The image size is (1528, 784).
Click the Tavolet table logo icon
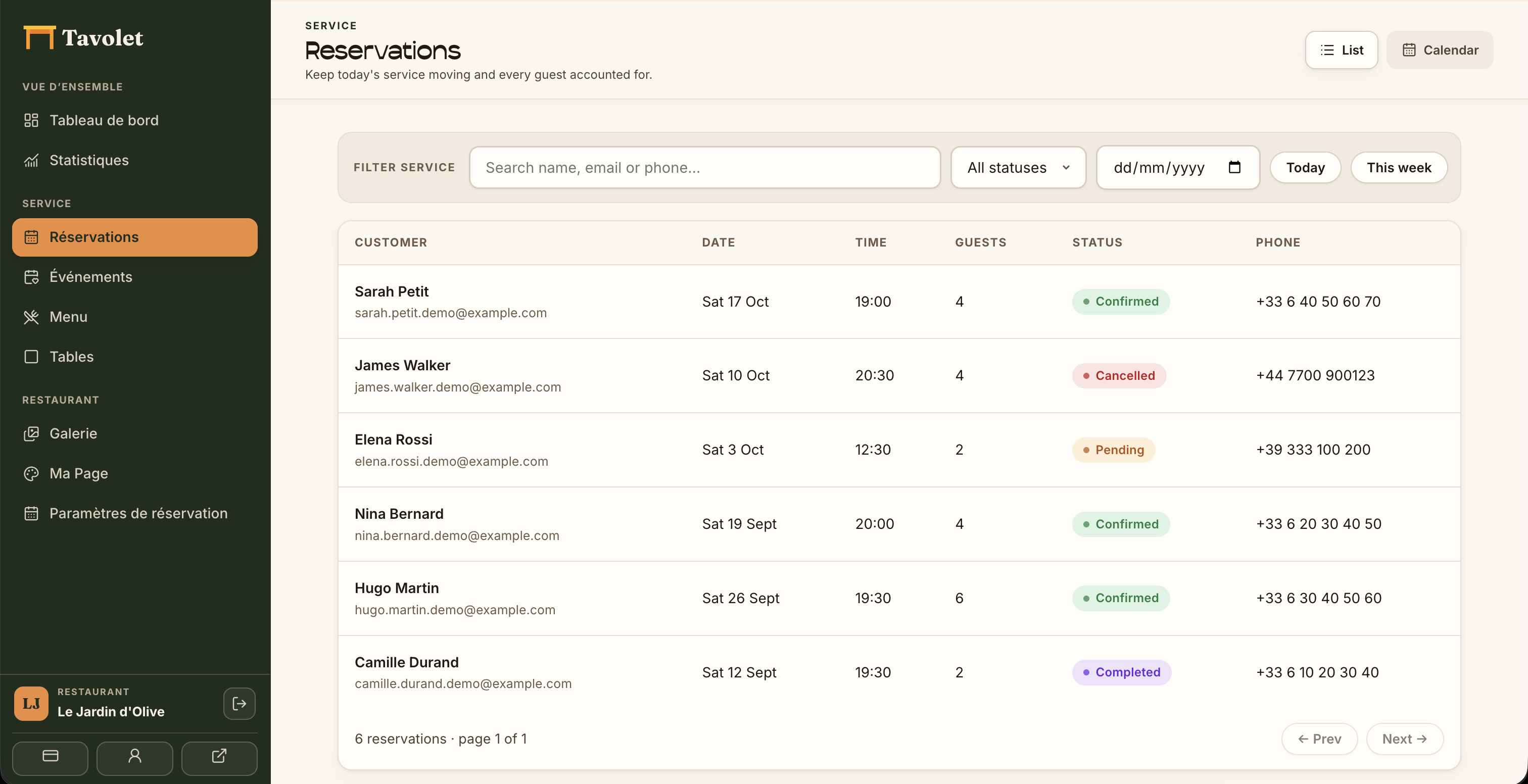click(x=39, y=37)
